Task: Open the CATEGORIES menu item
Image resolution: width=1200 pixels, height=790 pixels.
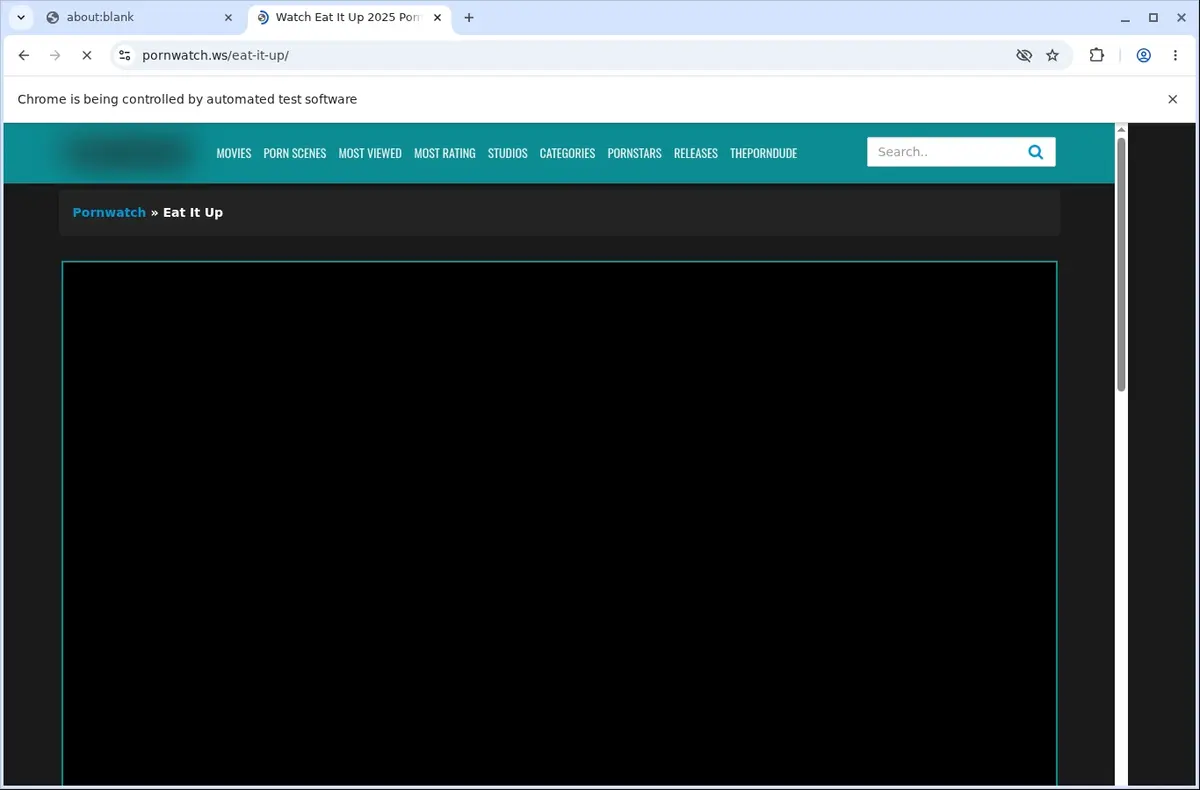Action: tap(567, 153)
